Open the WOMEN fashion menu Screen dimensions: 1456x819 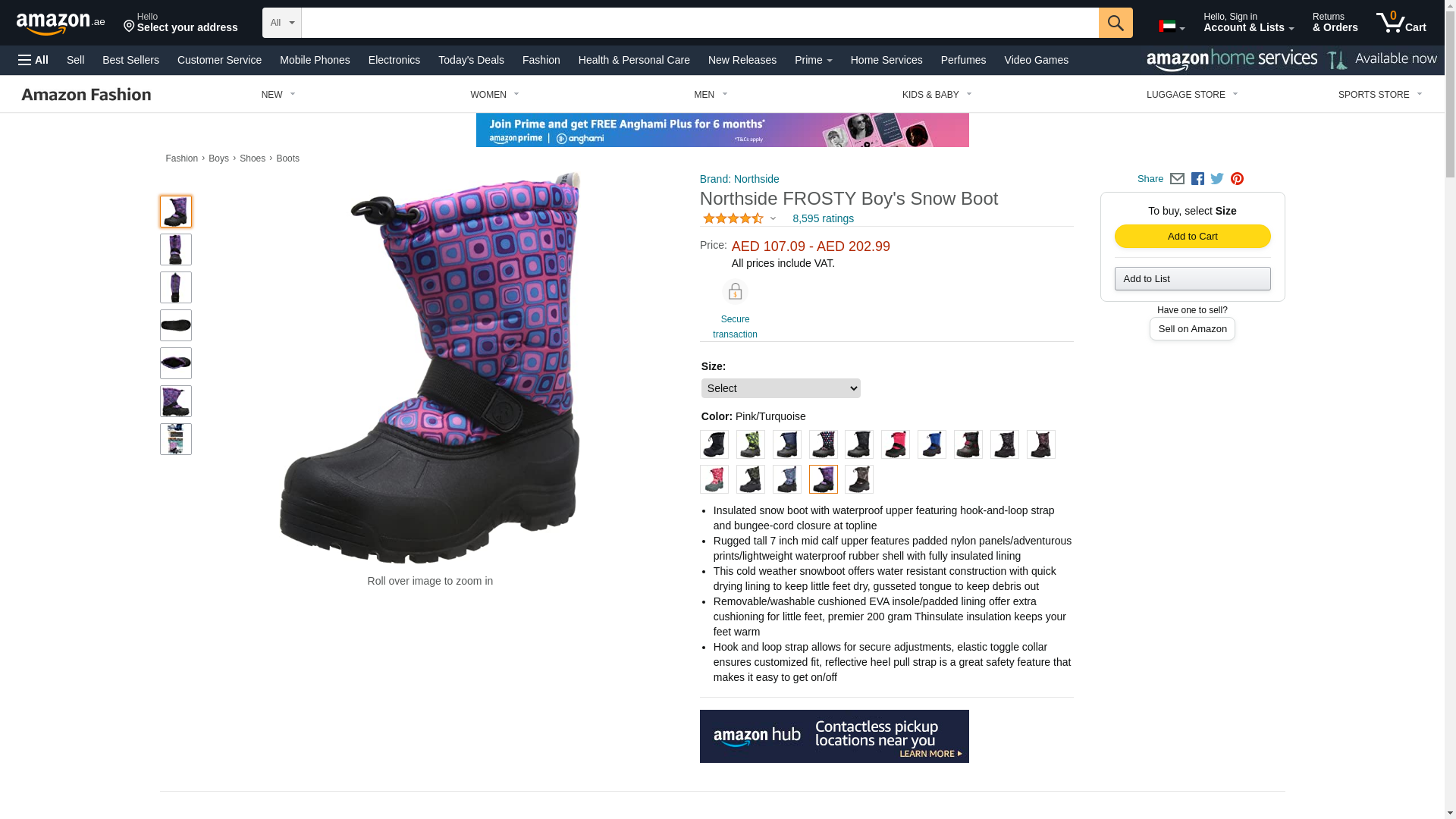(x=494, y=95)
